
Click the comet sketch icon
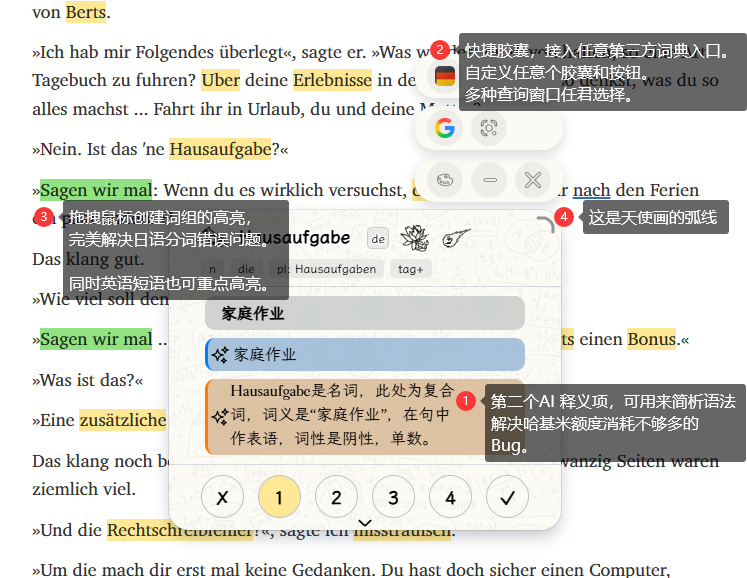click(455, 238)
